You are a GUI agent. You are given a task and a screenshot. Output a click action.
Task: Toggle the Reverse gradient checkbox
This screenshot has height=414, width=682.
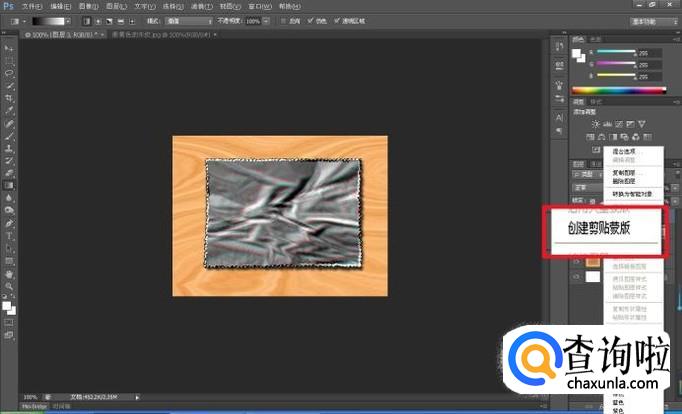(x=284, y=20)
